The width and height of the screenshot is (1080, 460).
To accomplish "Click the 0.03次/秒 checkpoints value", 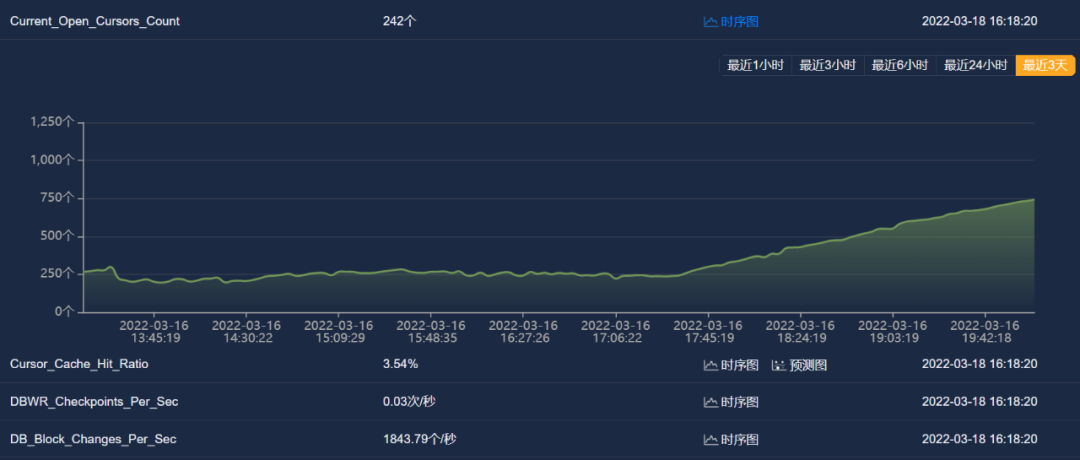I will tap(409, 401).
